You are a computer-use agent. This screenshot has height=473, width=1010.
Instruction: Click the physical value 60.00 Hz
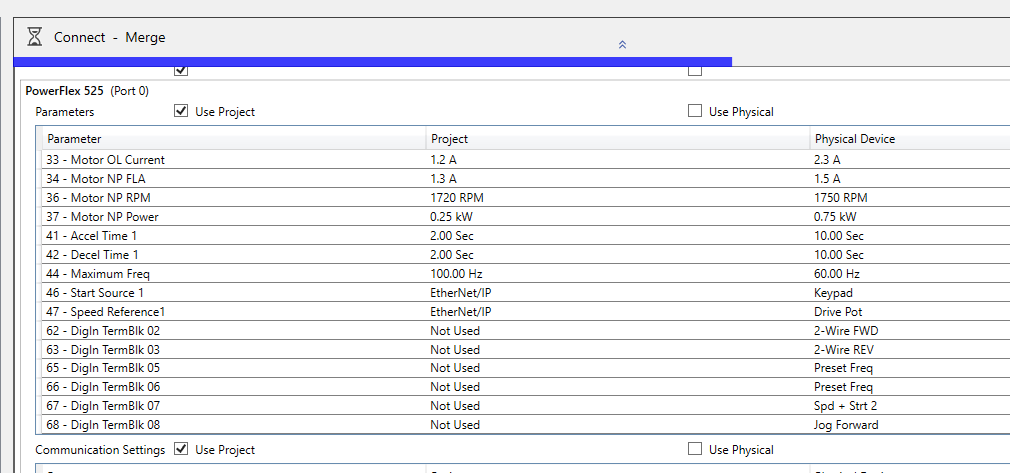coord(837,274)
